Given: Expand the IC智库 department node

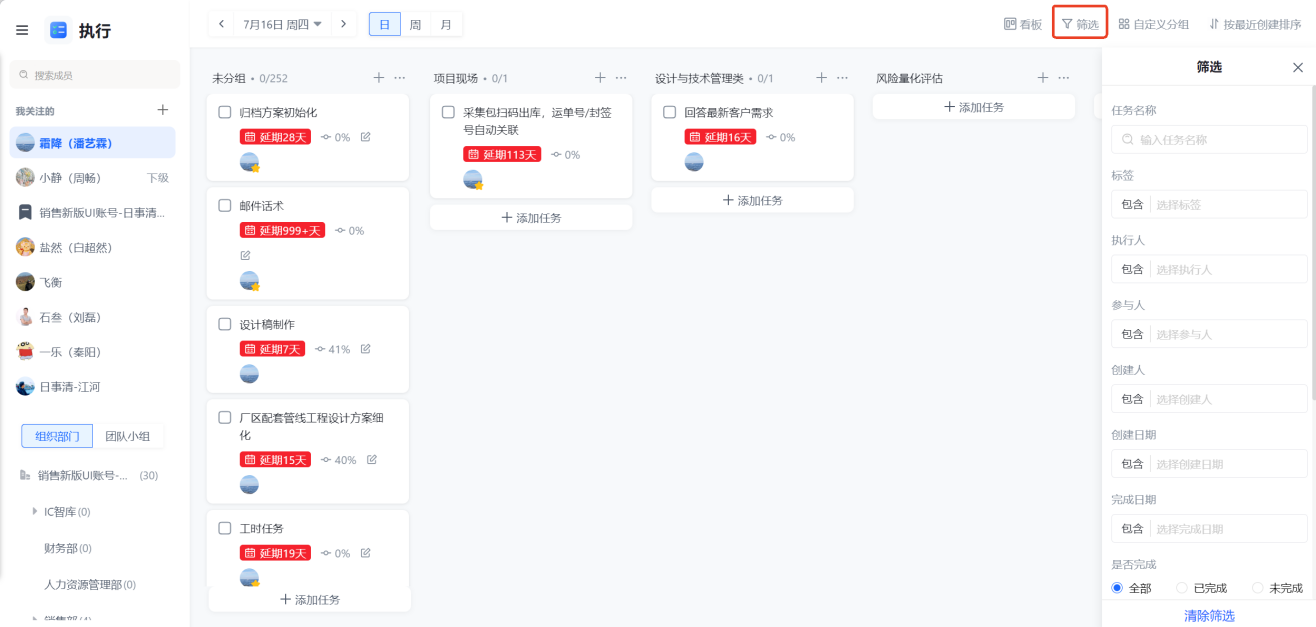Looking at the screenshot, I should (x=36, y=511).
